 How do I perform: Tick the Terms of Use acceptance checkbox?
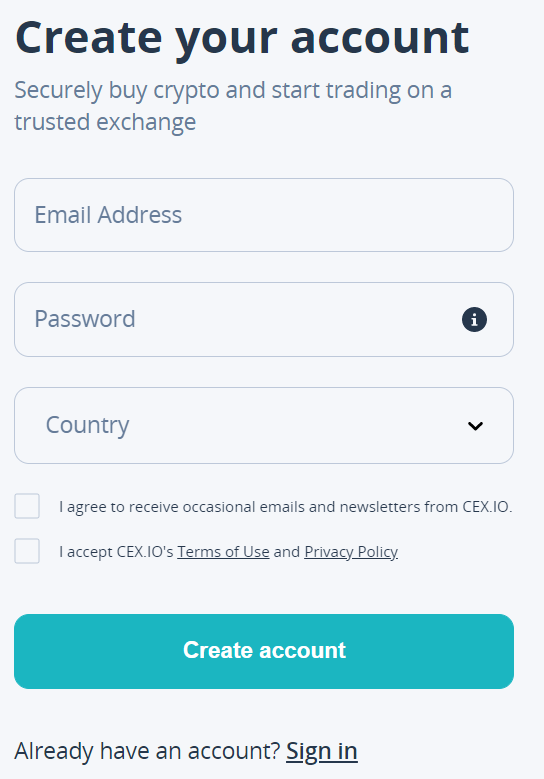[27, 551]
